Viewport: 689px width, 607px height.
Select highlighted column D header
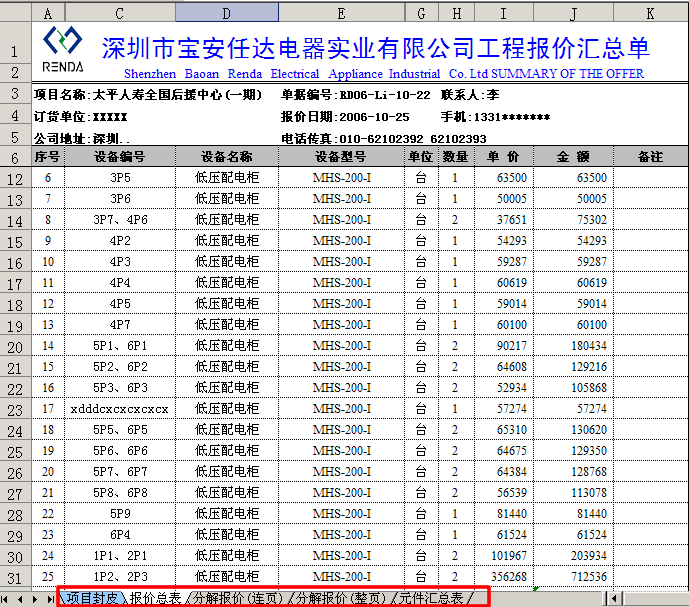(227, 13)
